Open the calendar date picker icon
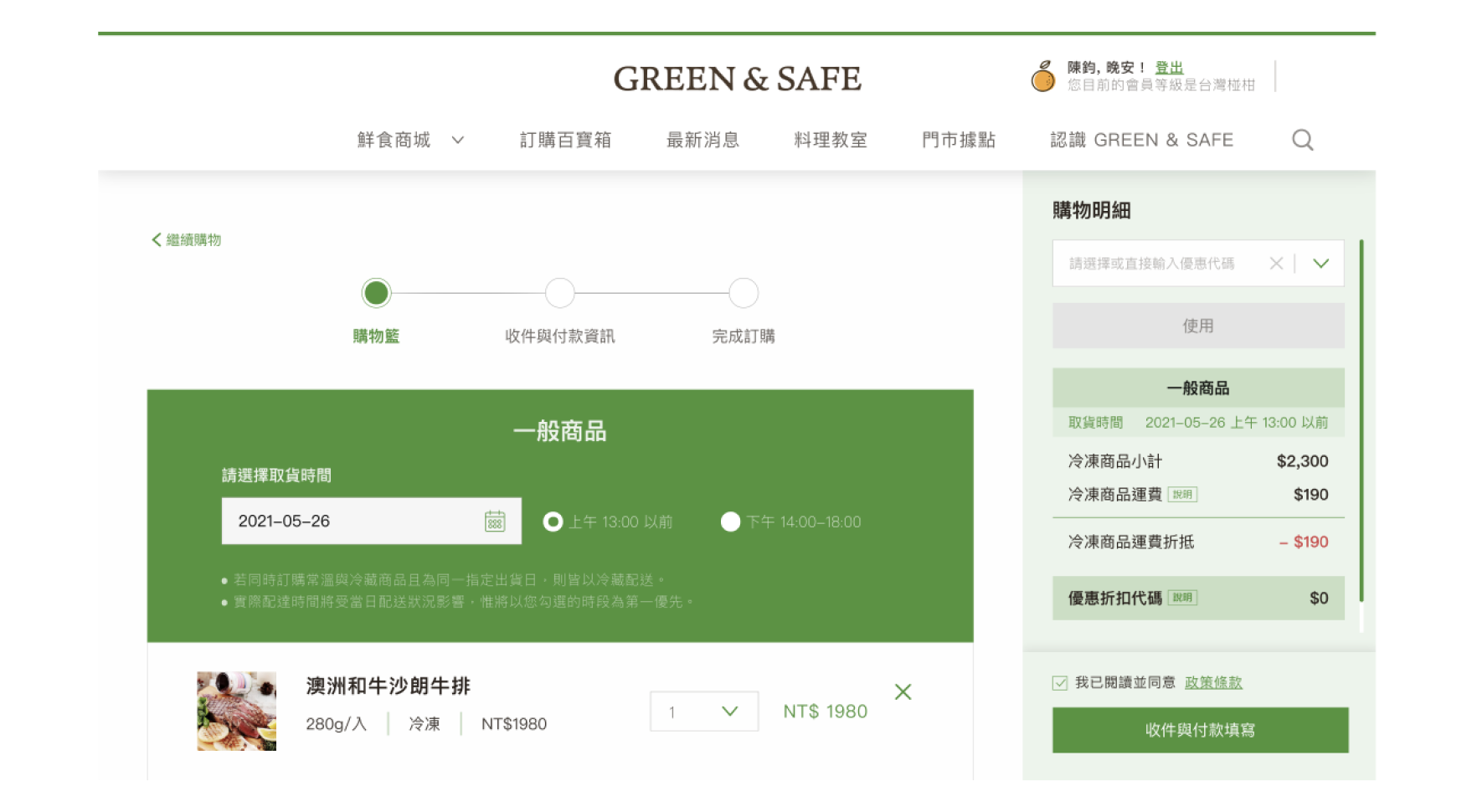The width and height of the screenshot is (1472, 812). tap(495, 522)
